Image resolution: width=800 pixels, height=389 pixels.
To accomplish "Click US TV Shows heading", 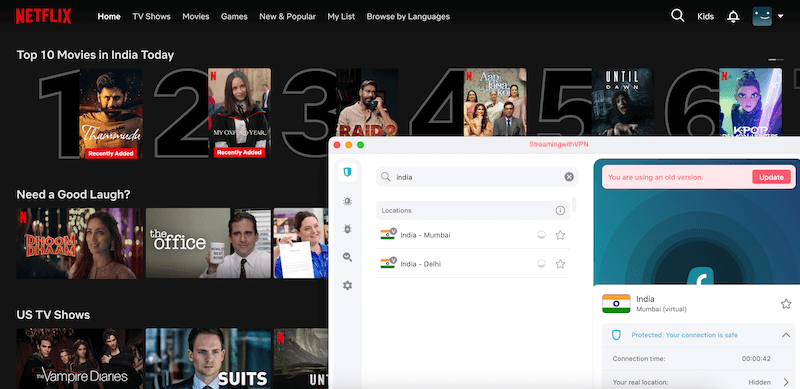I will point(53,314).
